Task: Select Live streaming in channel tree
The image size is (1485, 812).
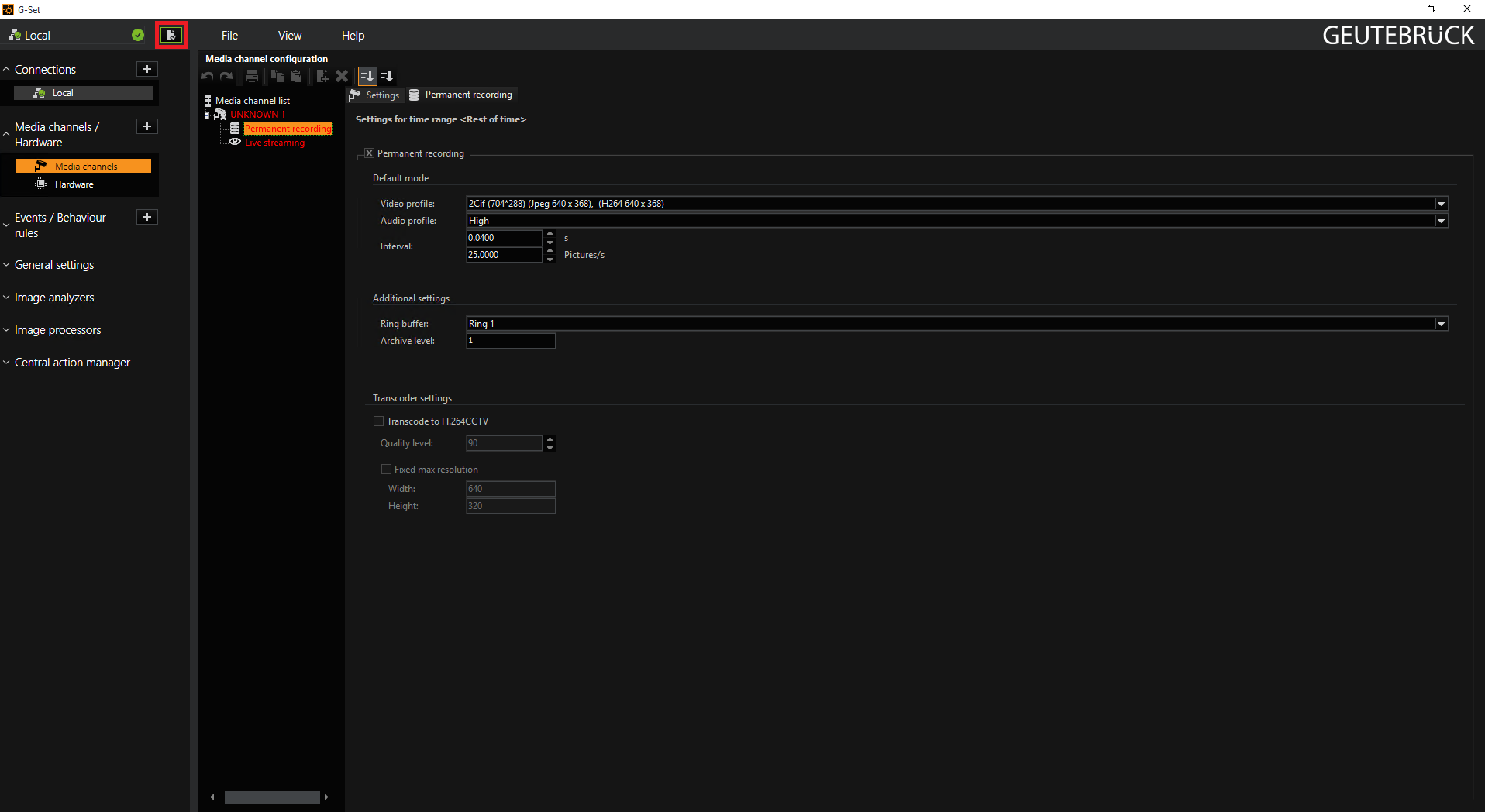Action: pyautogui.click(x=274, y=143)
